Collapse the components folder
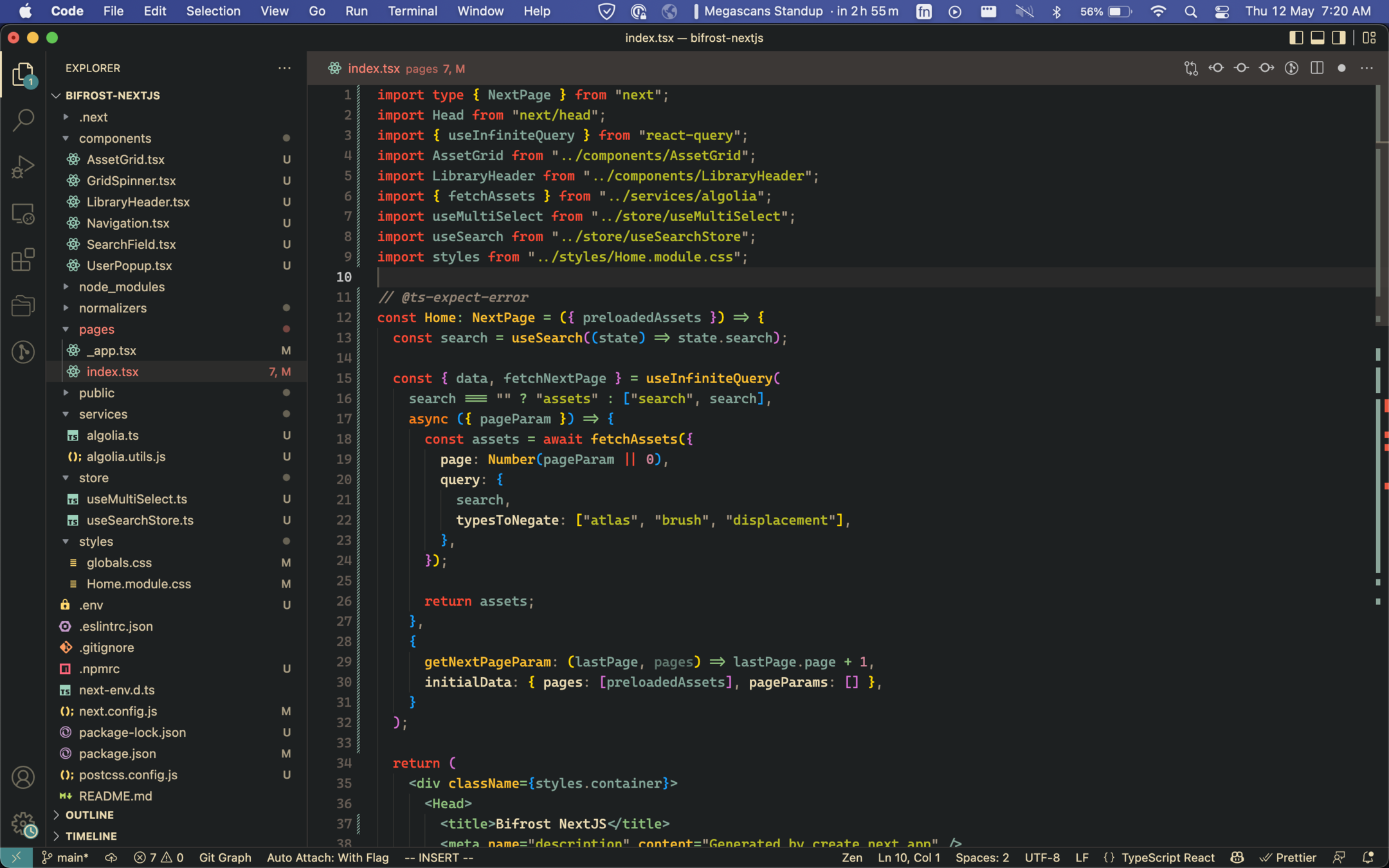This screenshot has width=1389, height=868. [x=114, y=138]
